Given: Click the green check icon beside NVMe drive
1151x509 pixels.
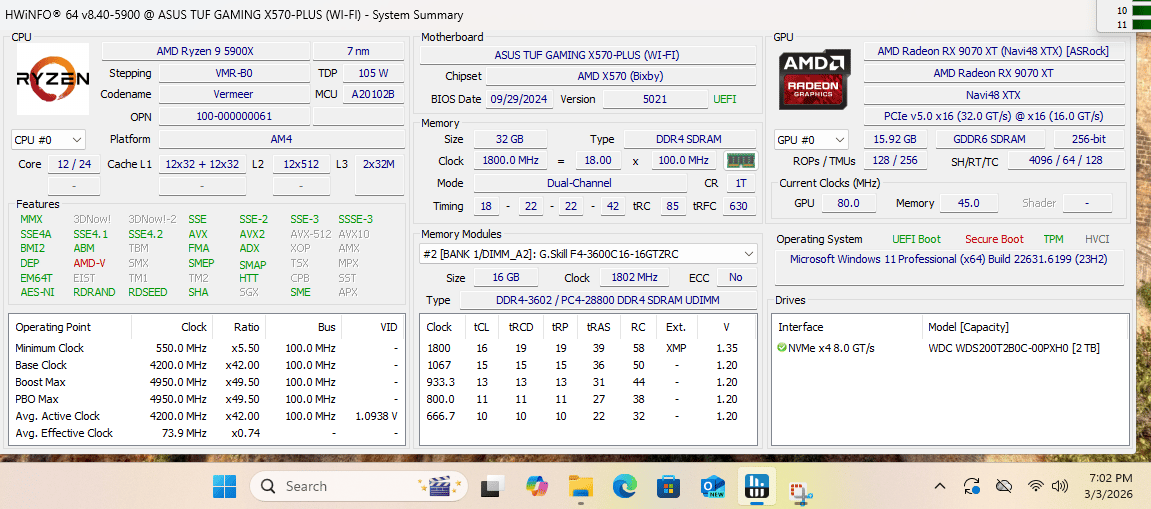Looking at the screenshot, I should coord(782,347).
